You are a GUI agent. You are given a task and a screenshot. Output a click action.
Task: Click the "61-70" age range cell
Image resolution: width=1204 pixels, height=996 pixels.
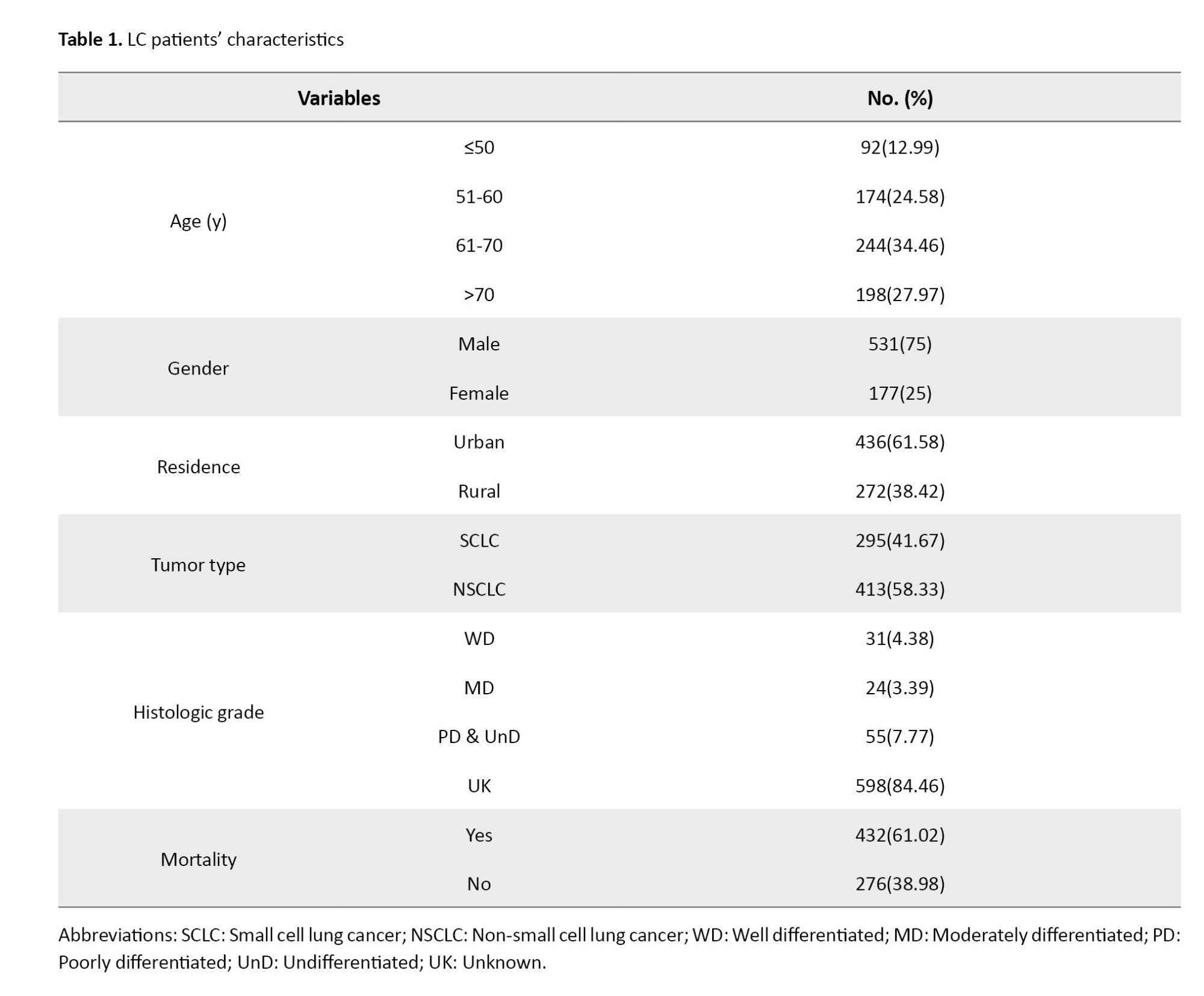point(479,246)
